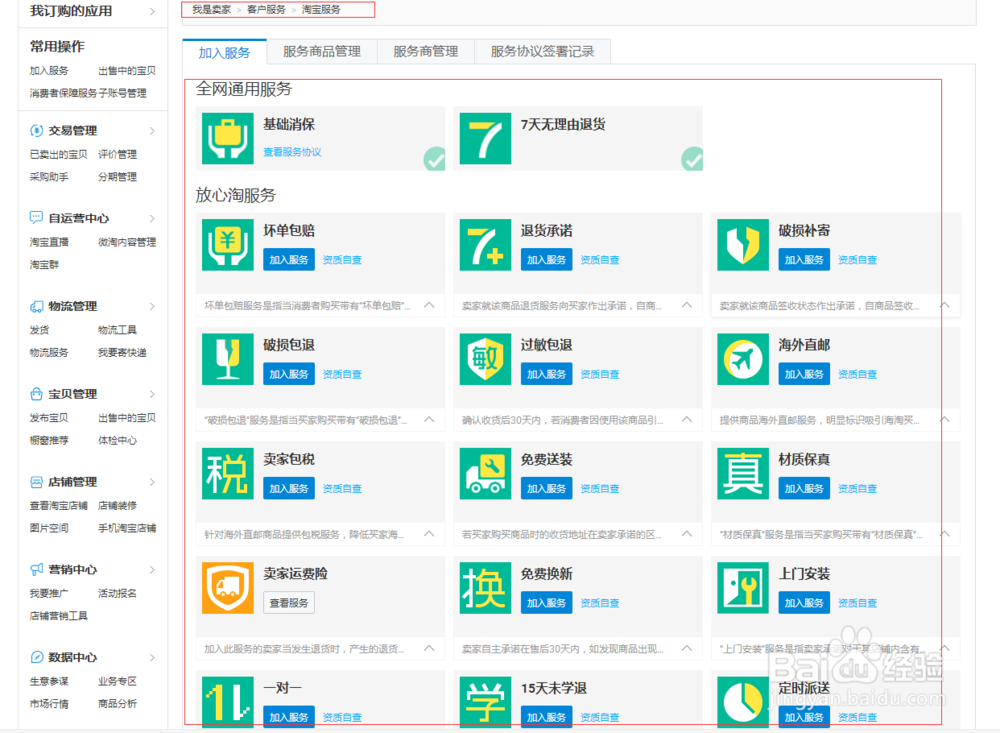This screenshot has height=733, width=1000.
Task: Click the 坏单包赔 service icon
Action: pos(228,245)
